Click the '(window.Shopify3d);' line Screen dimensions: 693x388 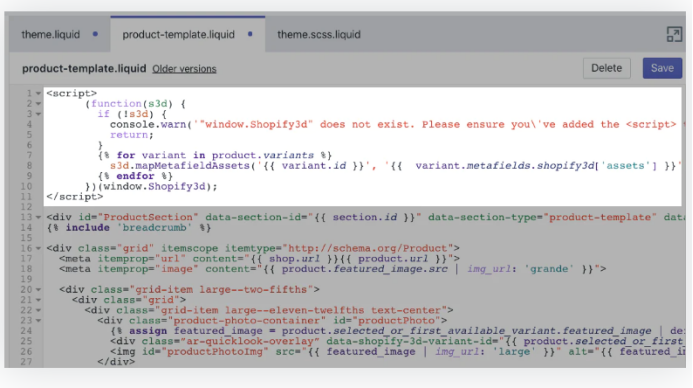[x=151, y=186]
